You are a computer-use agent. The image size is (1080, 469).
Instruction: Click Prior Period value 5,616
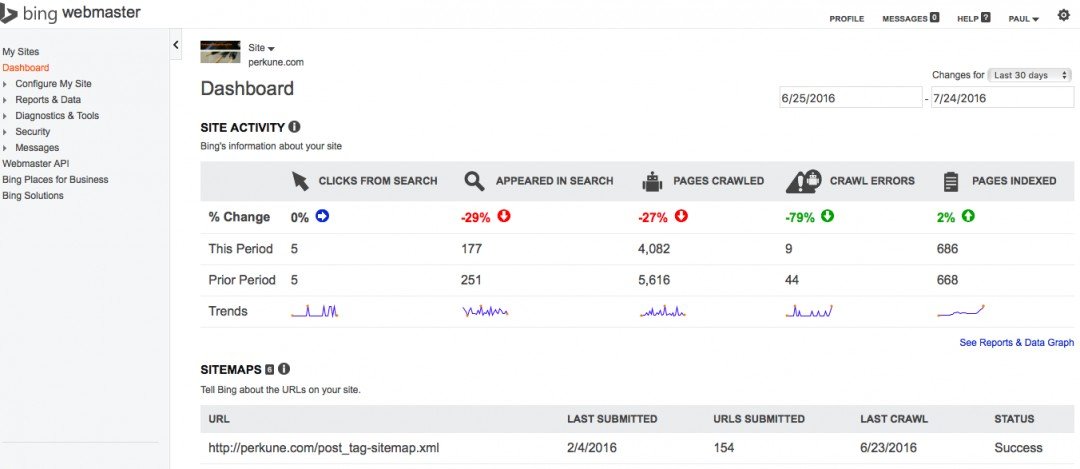point(654,280)
